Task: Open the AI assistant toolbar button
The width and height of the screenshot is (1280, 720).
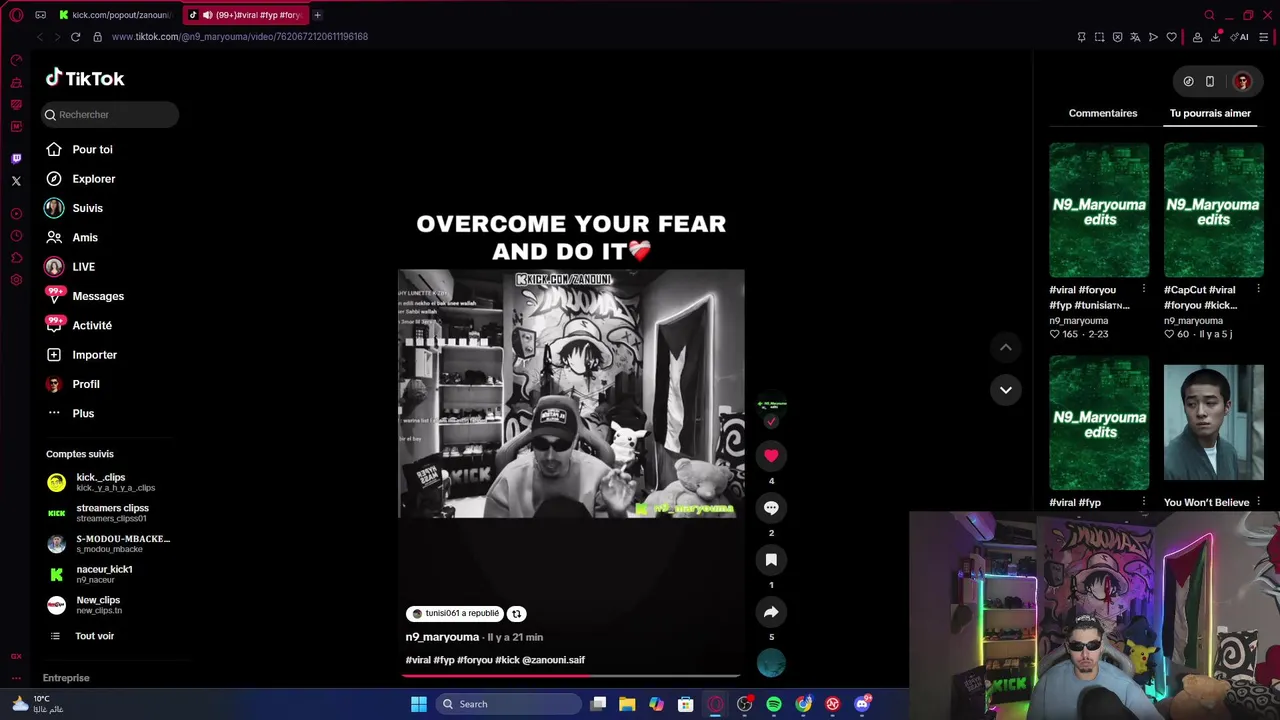Action: coord(1241,37)
